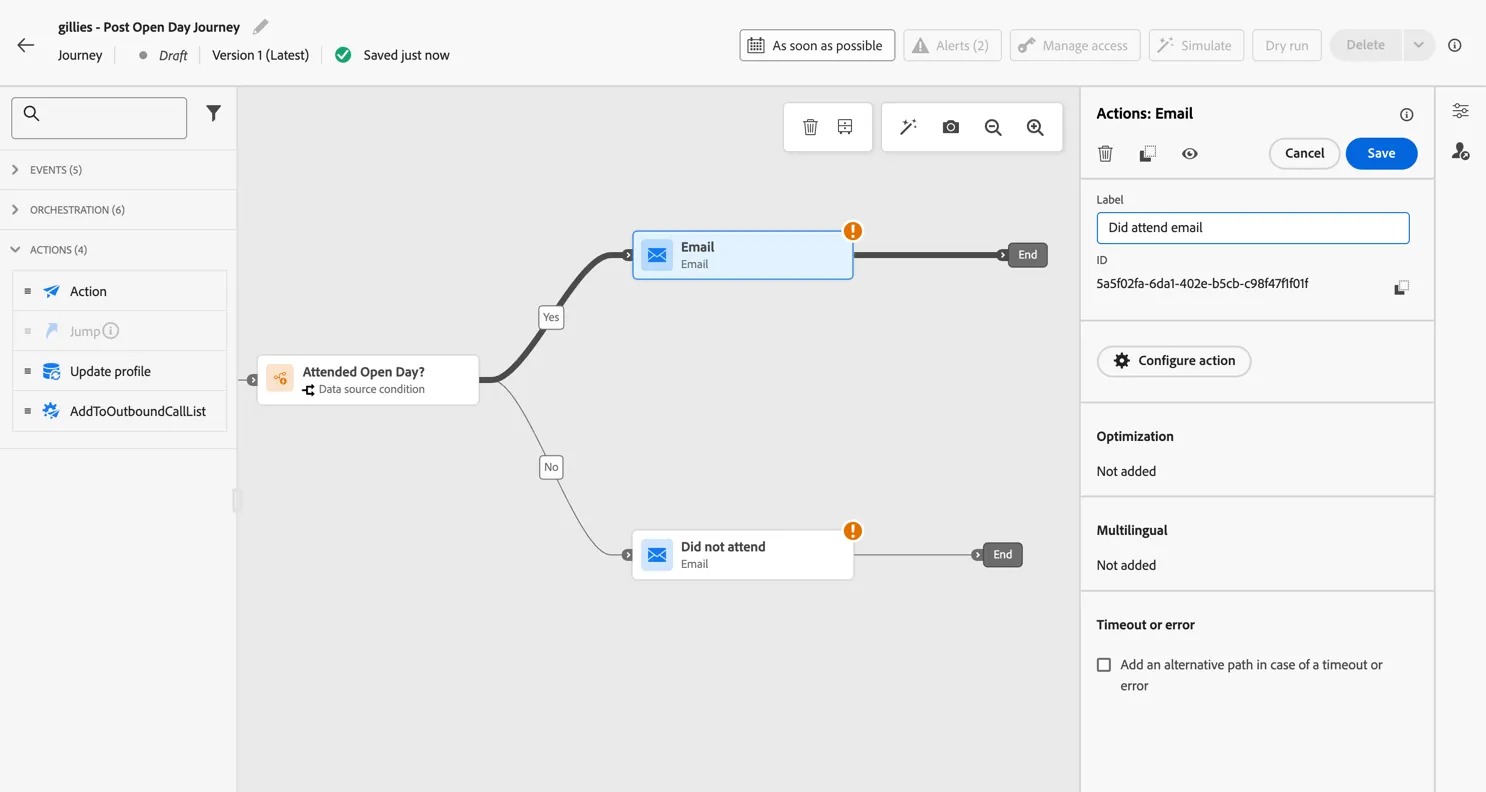Delete selected canvas items with trash icon
Image resolution: width=1486 pixels, height=792 pixels.
810,127
